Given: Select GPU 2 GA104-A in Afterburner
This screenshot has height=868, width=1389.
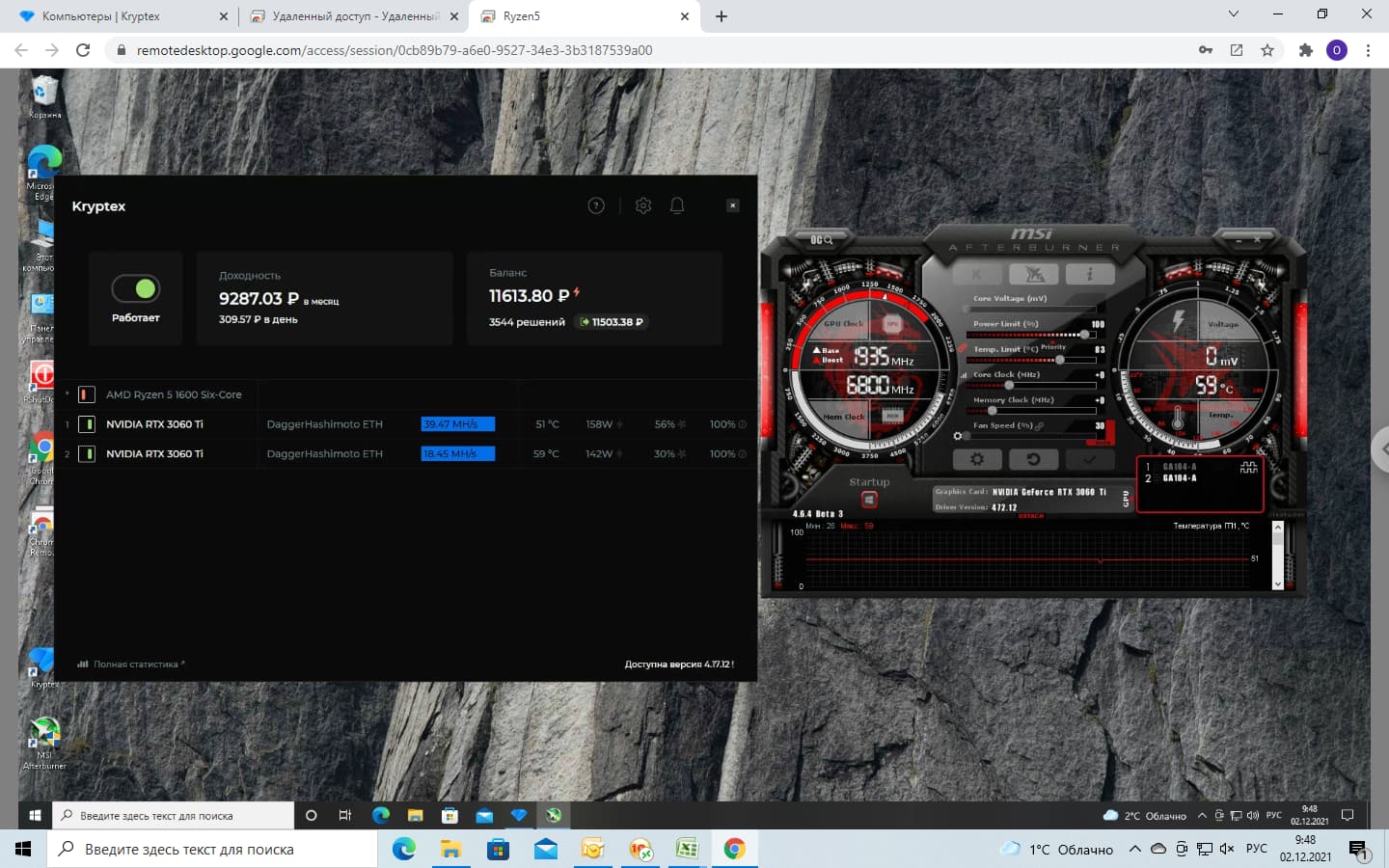Looking at the screenshot, I should point(1172,478).
